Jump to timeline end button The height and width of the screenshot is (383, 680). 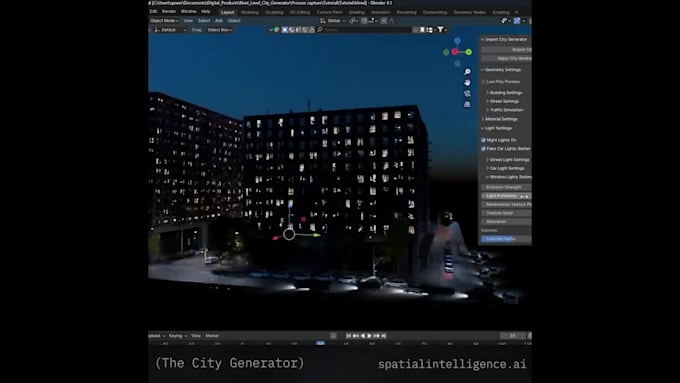(384, 336)
